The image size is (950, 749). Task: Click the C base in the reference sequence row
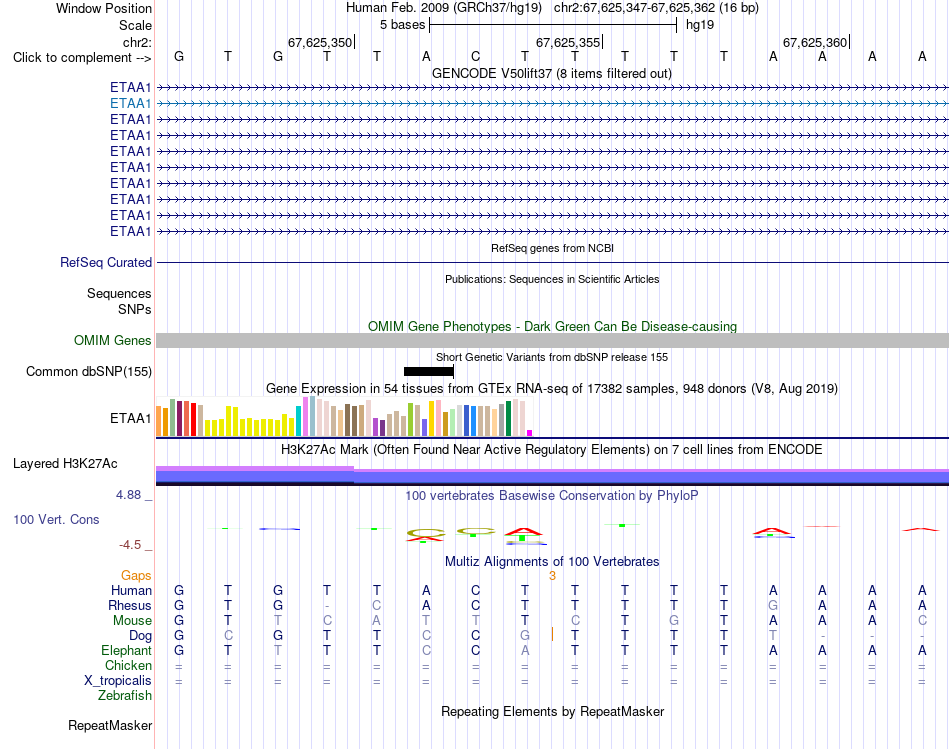pyautogui.click(x=476, y=57)
